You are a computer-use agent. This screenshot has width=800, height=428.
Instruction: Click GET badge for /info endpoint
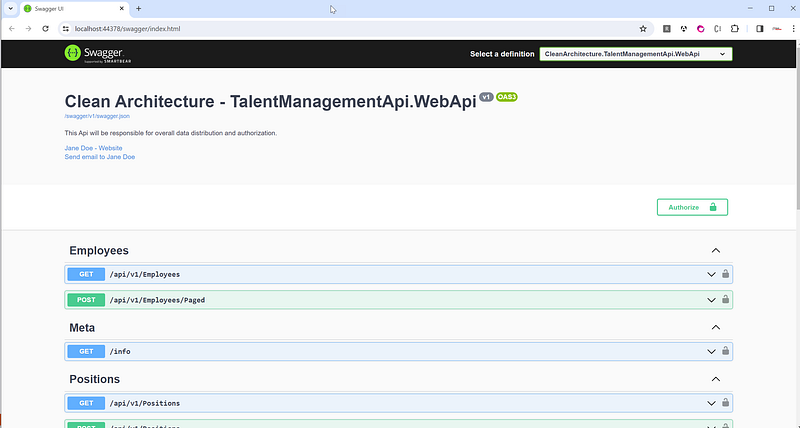tap(86, 351)
